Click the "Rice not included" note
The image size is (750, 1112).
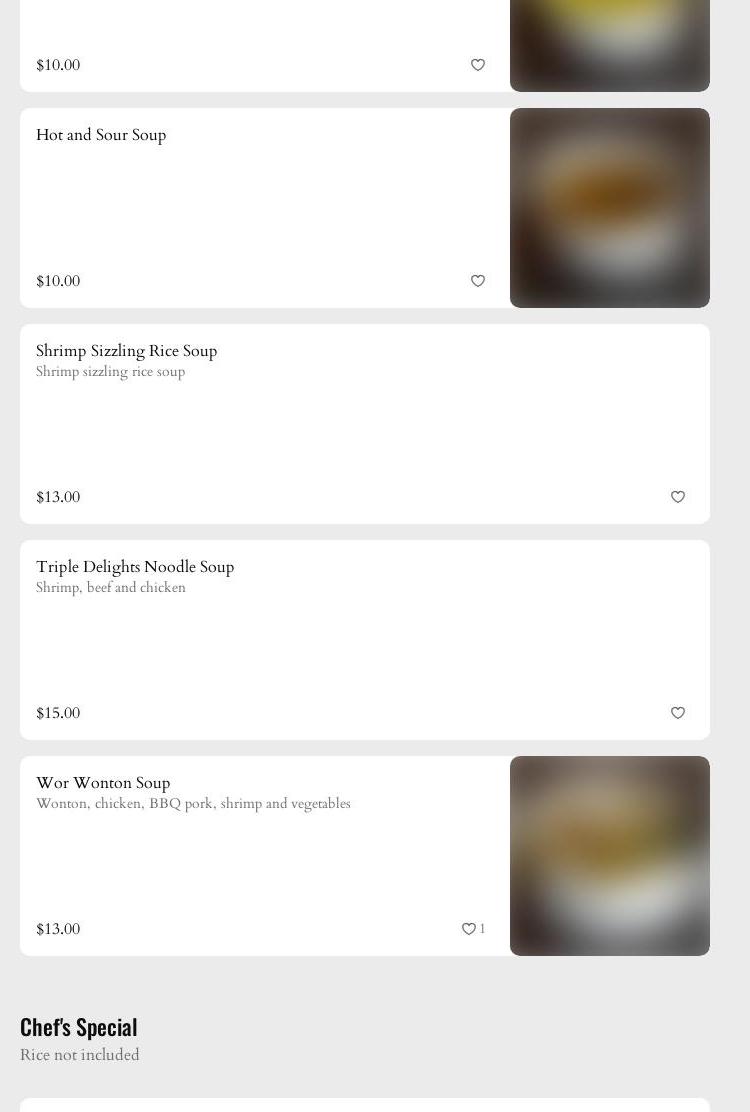click(x=80, y=1055)
